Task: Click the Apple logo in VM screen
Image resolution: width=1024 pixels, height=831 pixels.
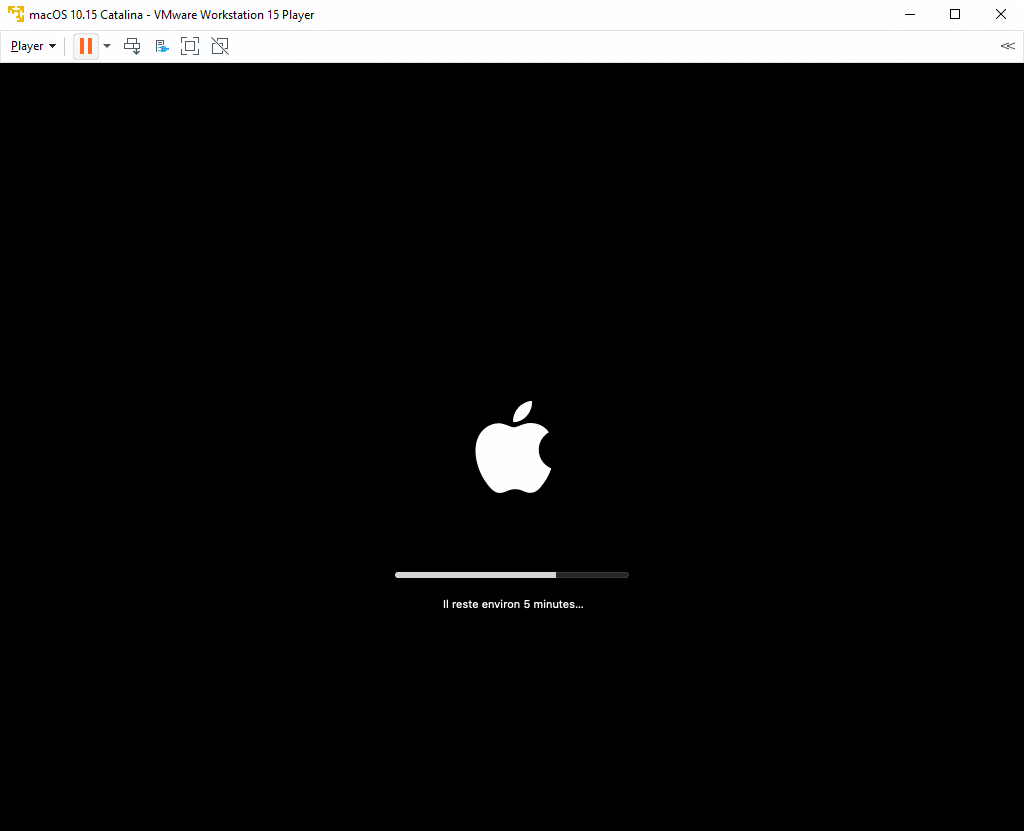Action: [x=513, y=447]
